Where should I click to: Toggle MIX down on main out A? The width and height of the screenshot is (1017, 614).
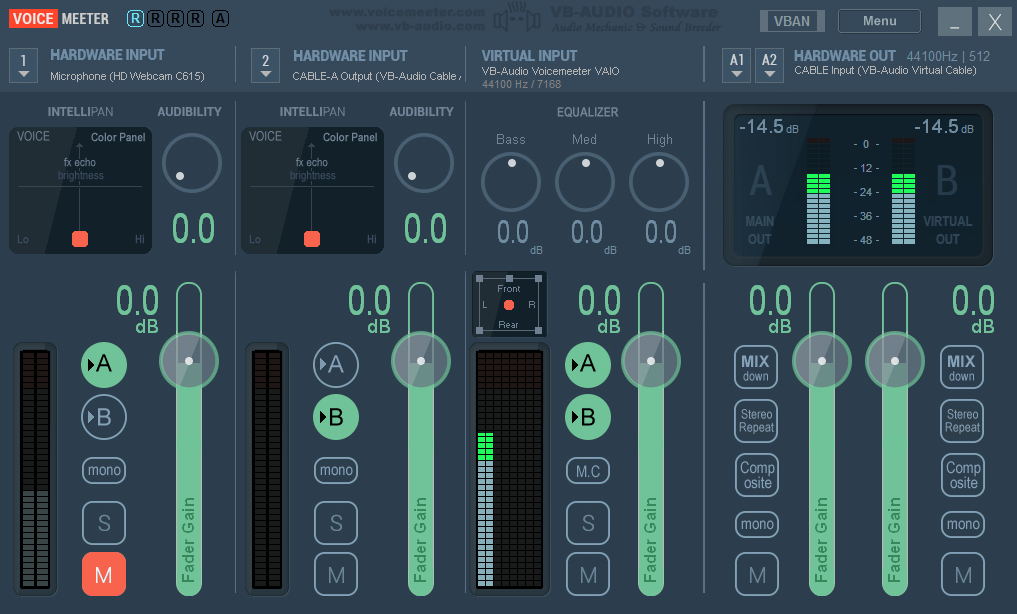tap(756, 368)
